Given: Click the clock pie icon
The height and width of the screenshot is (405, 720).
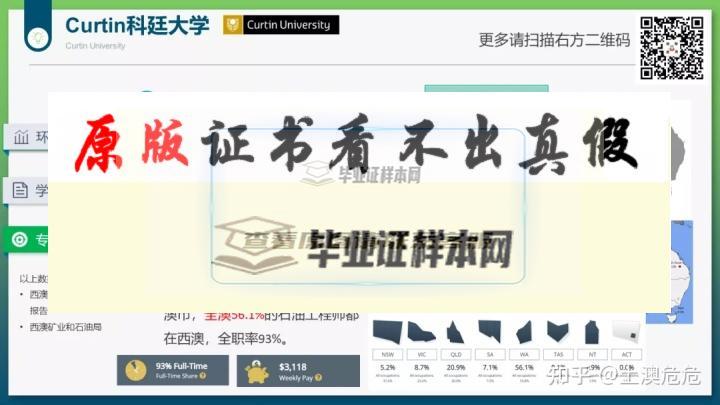Looking at the screenshot, I should tap(136, 370).
